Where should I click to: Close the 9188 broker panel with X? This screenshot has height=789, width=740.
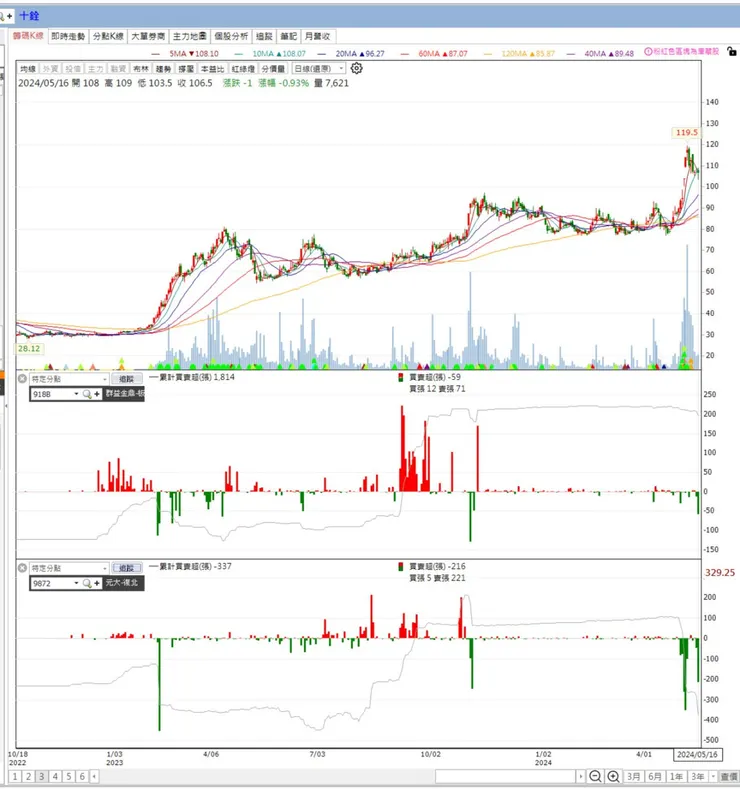[23, 378]
